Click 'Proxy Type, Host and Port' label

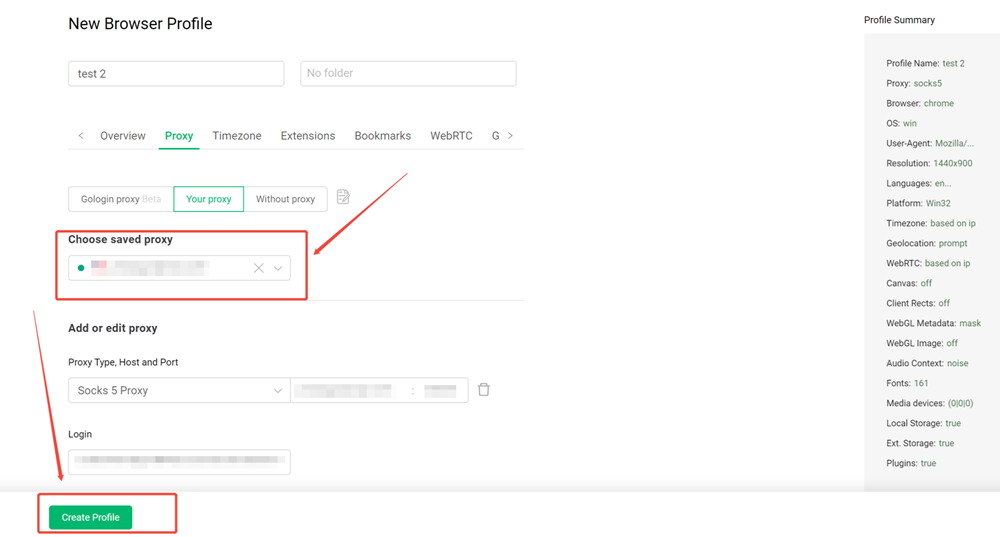click(x=123, y=362)
